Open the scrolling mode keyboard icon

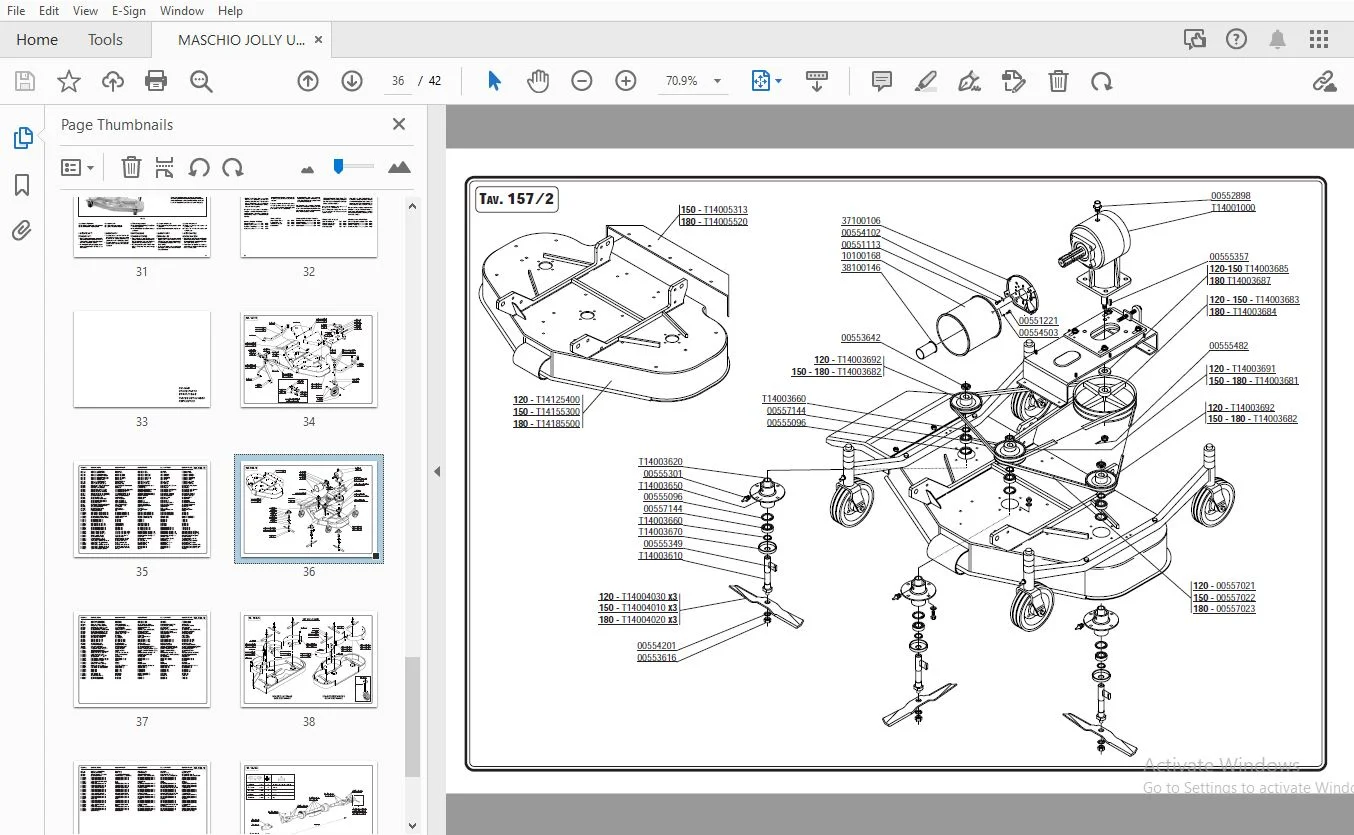pos(817,81)
